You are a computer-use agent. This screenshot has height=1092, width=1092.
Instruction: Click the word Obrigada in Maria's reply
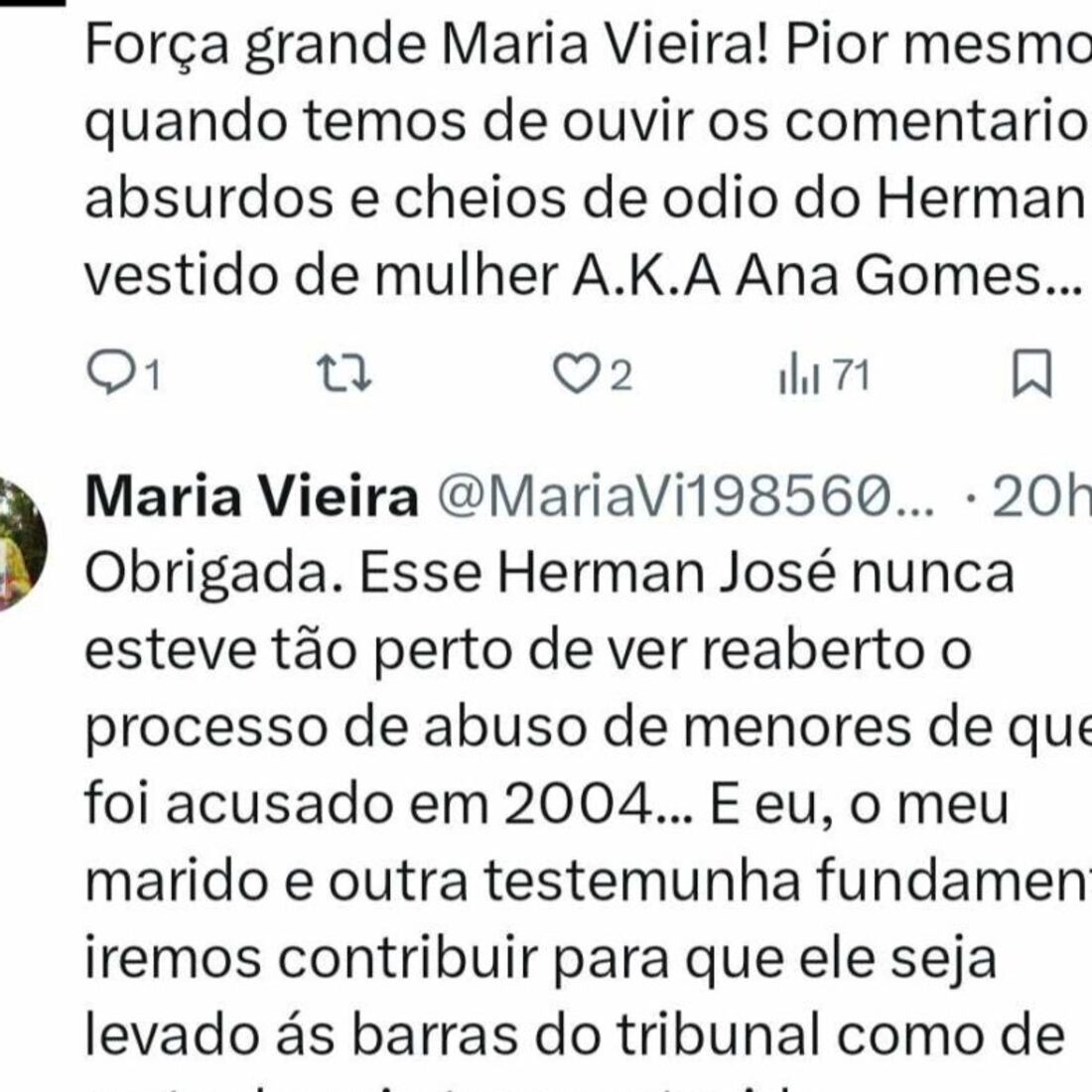[x=206, y=574]
